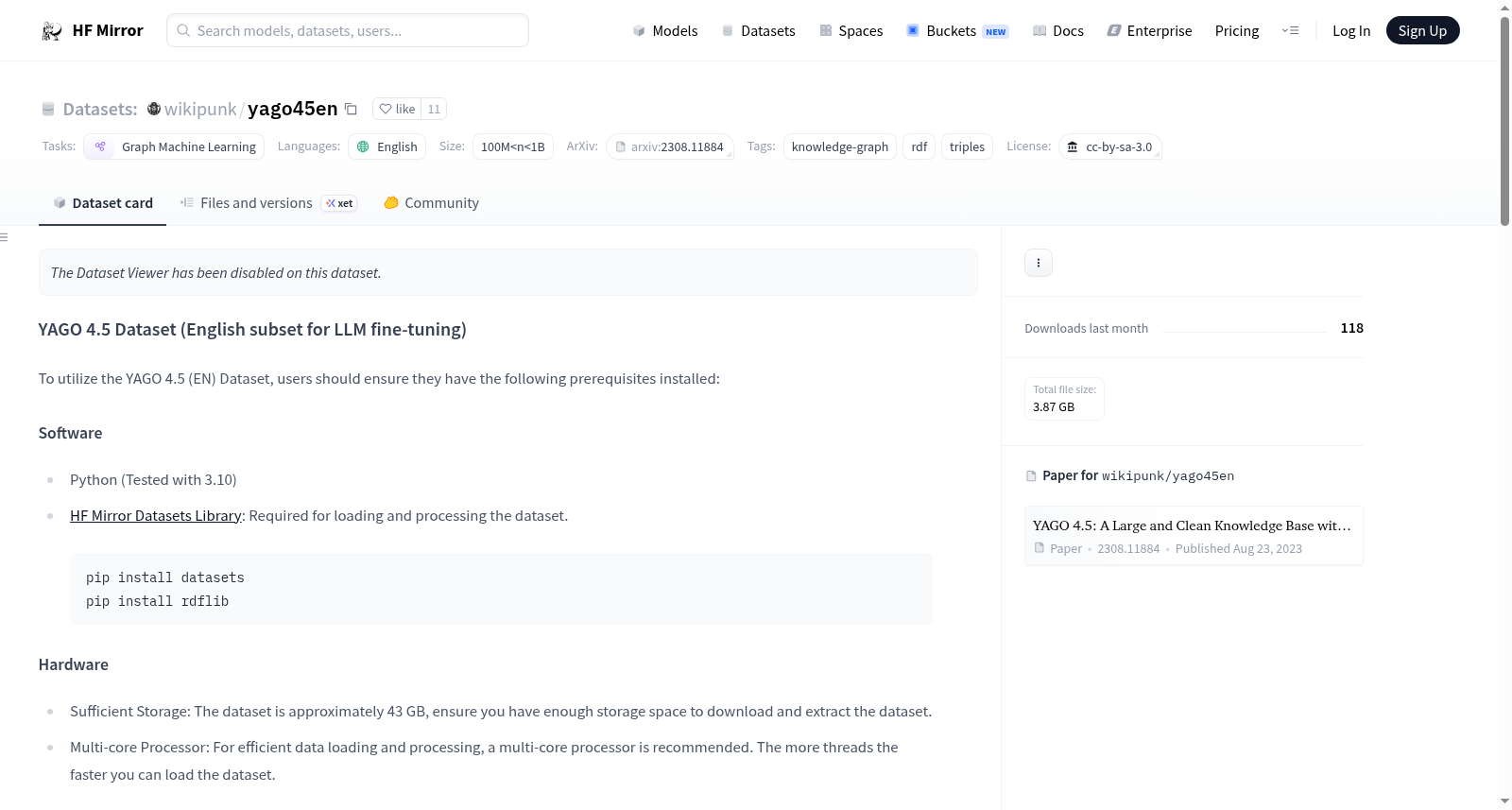Click the Hardware heading
The height and width of the screenshot is (810, 1512).
(74, 664)
